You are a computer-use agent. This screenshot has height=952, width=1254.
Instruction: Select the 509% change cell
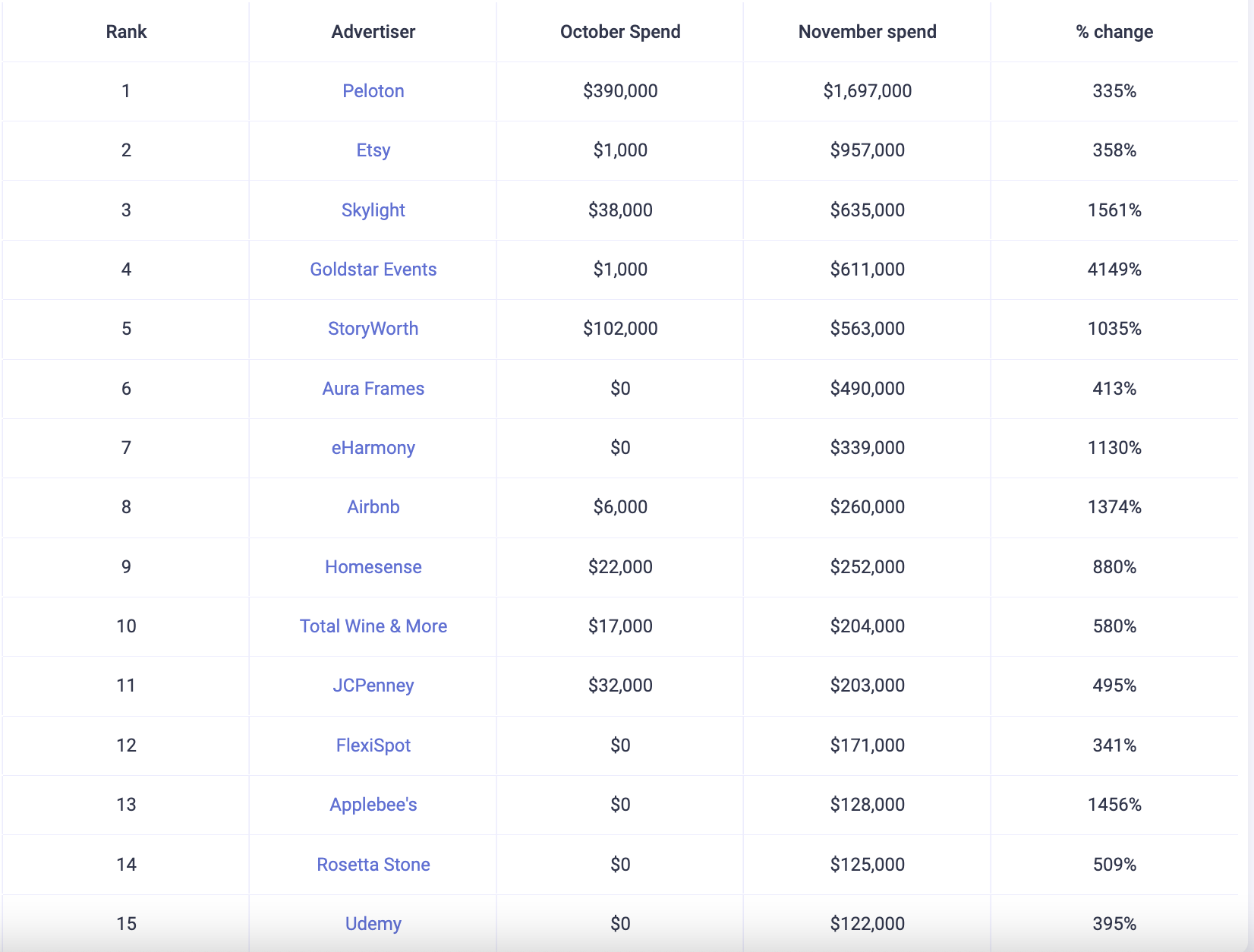coord(1114,865)
